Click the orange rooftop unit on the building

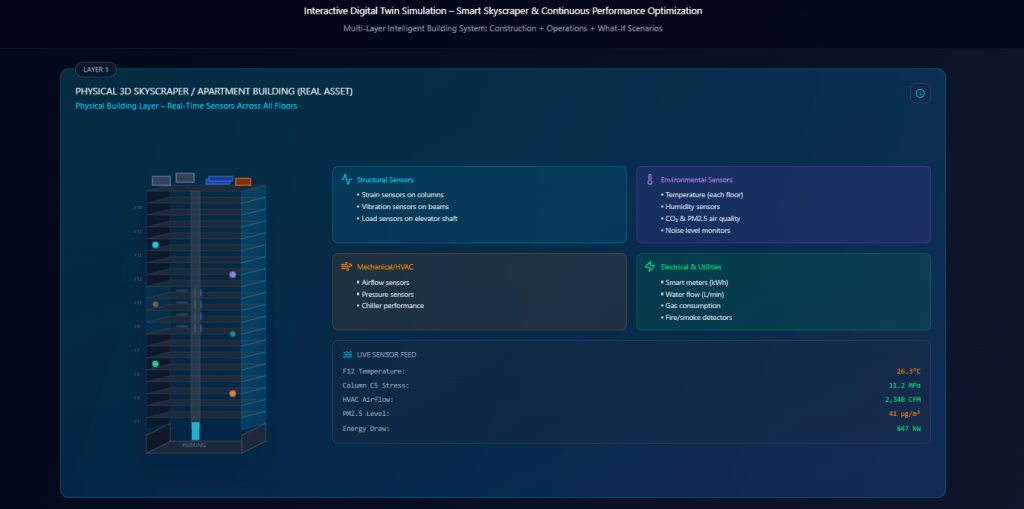[x=243, y=182]
